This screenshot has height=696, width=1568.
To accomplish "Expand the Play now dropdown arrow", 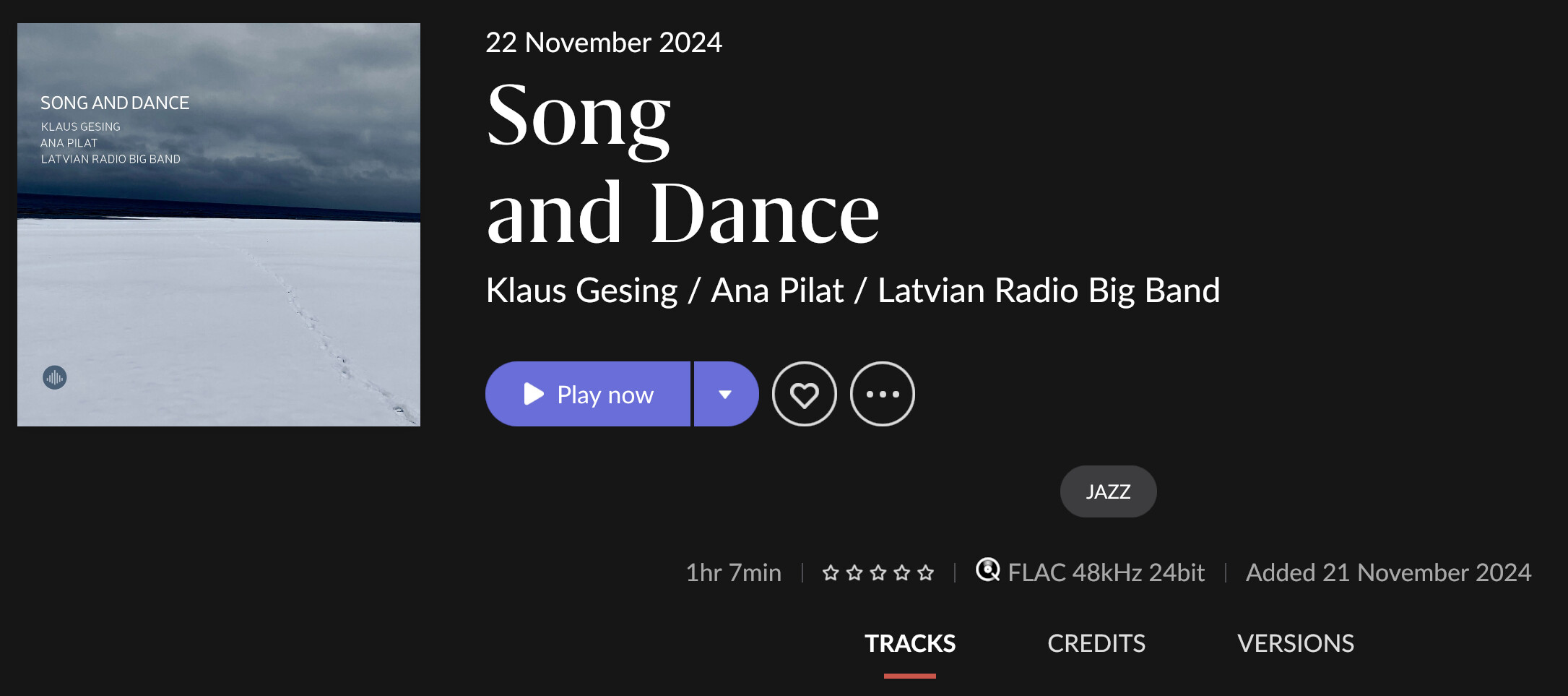I will 726,394.
